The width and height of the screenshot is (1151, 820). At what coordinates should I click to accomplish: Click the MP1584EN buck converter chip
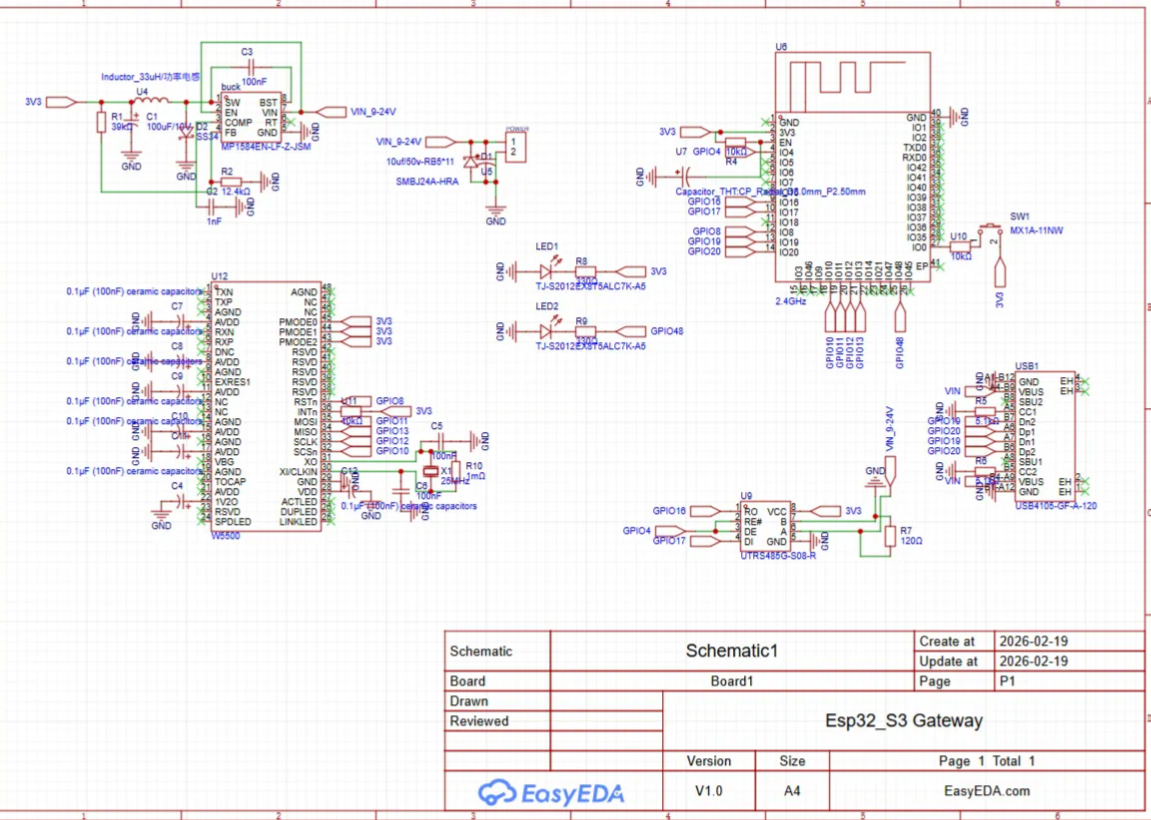pyautogui.click(x=250, y=117)
